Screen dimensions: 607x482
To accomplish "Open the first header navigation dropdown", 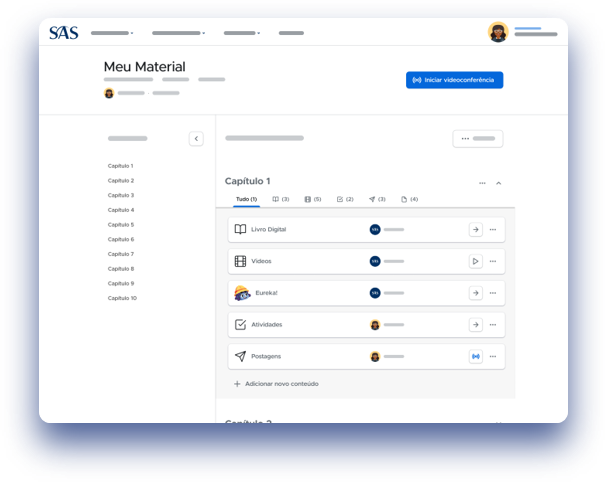I will 112,33.
